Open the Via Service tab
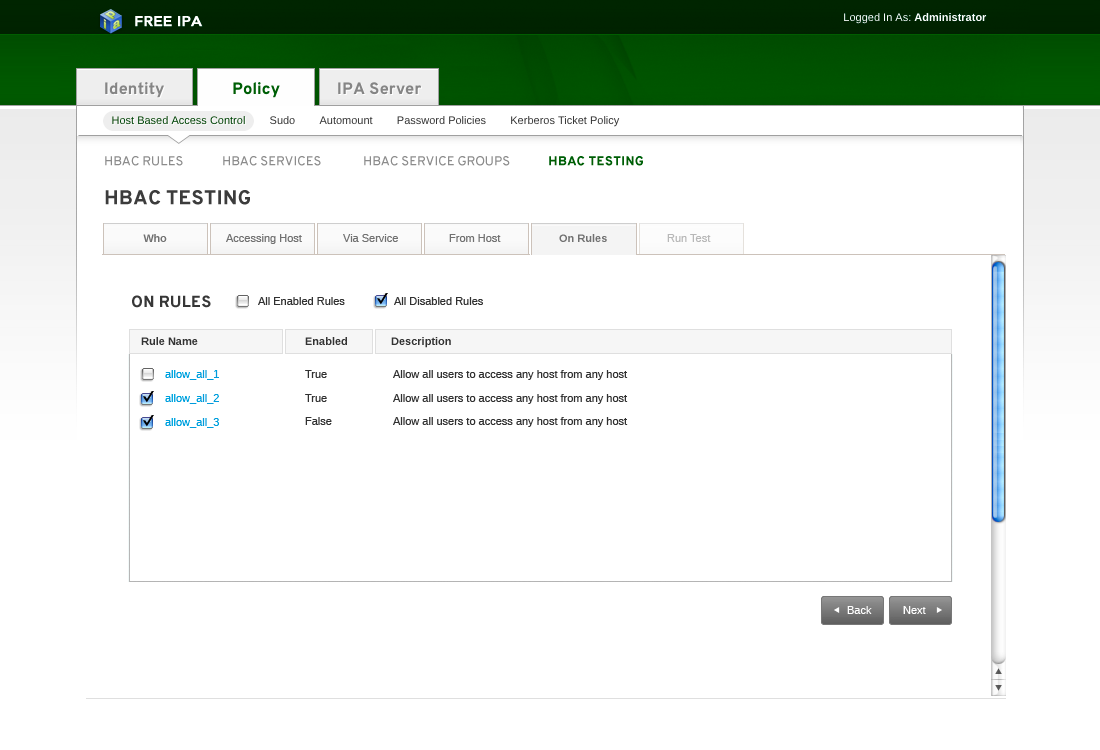Viewport: 1100px width, 750px height. click(x=370, y=239)
